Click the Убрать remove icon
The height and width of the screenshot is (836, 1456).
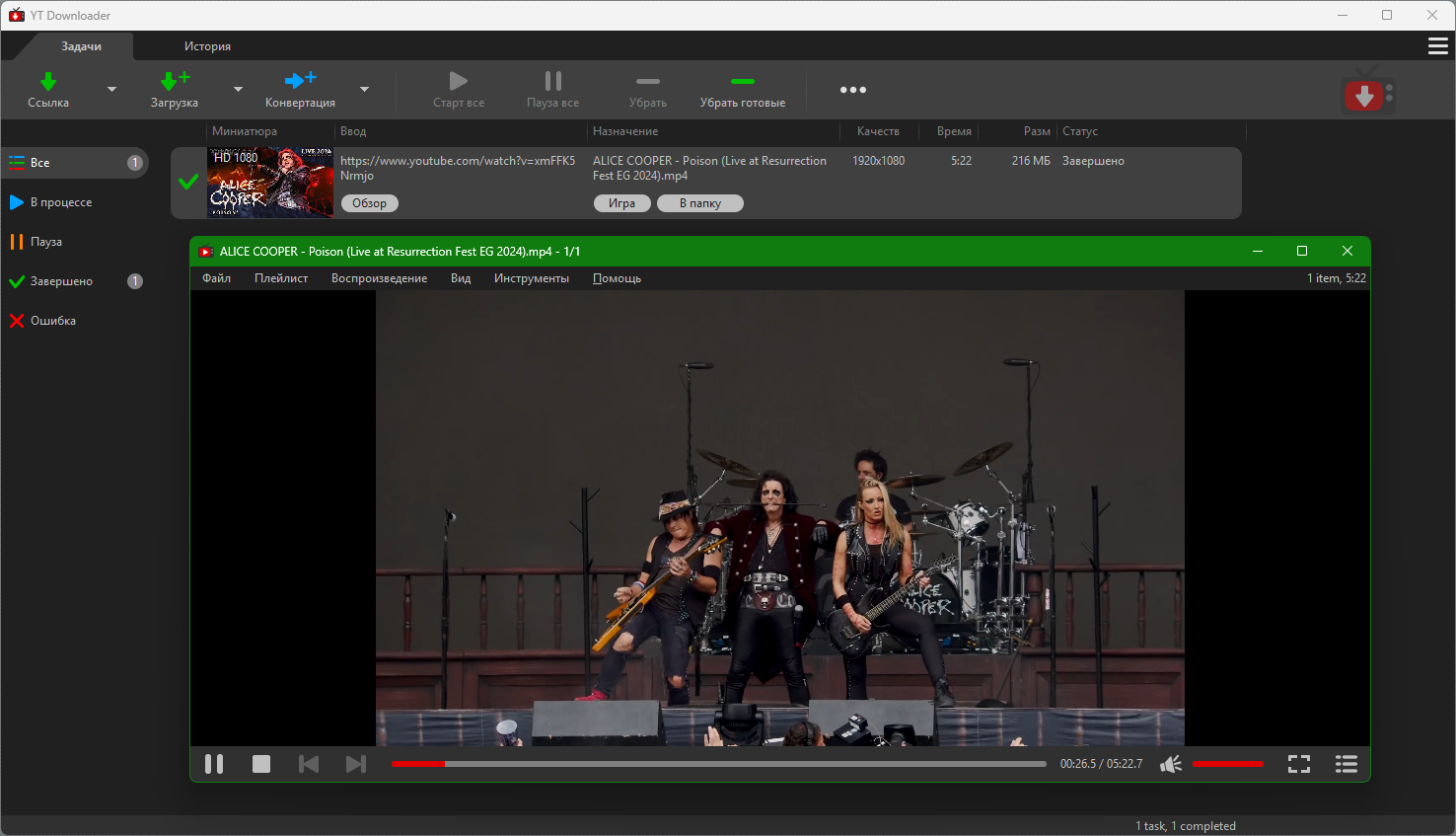click(x=648, y=81)
